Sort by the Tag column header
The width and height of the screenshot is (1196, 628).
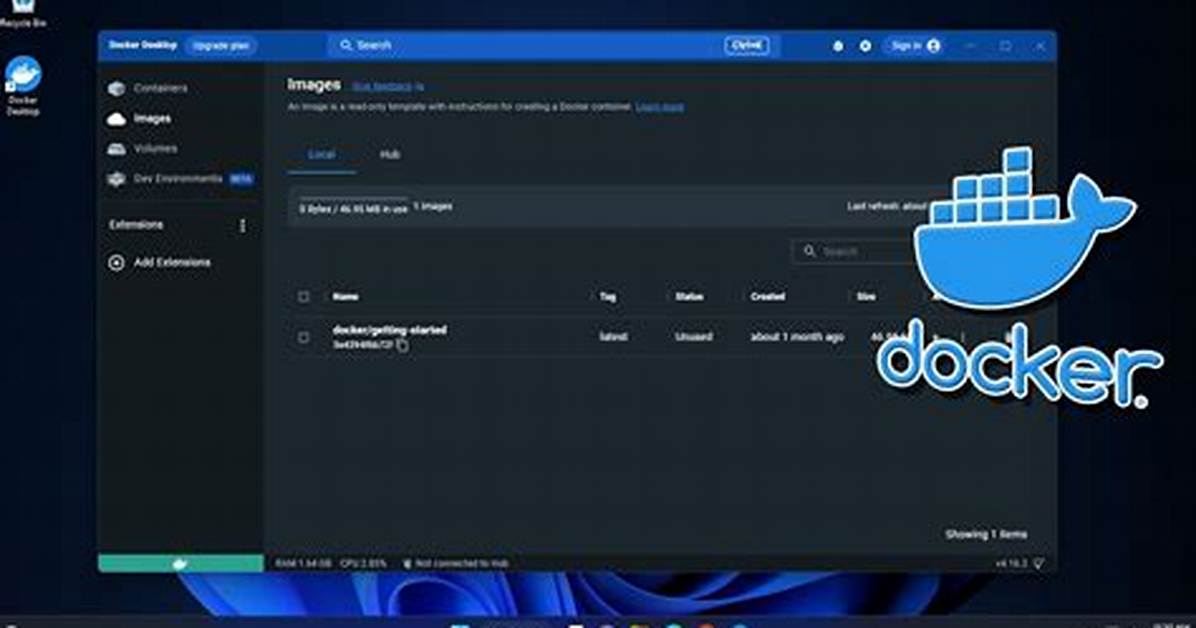608,297
